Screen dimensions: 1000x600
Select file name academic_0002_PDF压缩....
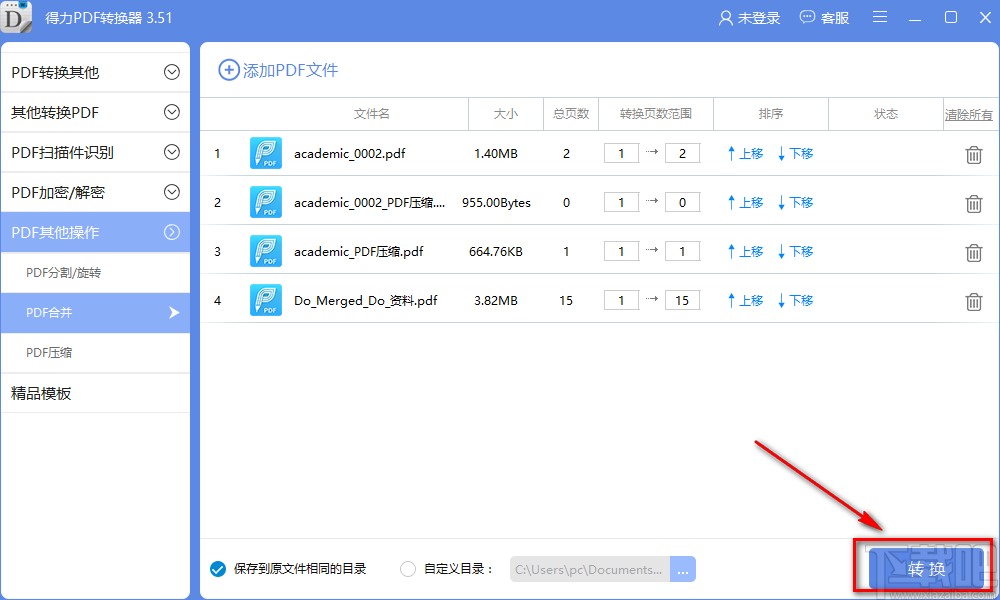pyautogui.click(x=369, y=203)
